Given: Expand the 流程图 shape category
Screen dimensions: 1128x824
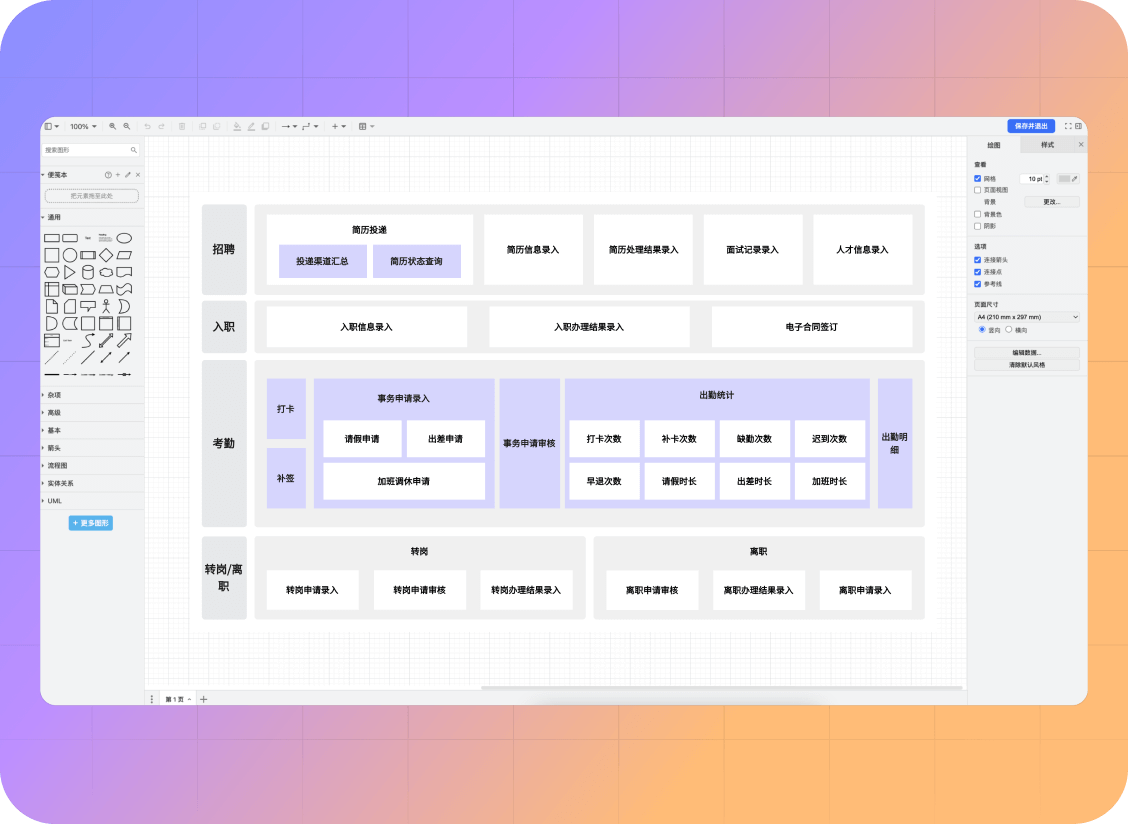Looking at the screenshot, I should click(59, 465).
